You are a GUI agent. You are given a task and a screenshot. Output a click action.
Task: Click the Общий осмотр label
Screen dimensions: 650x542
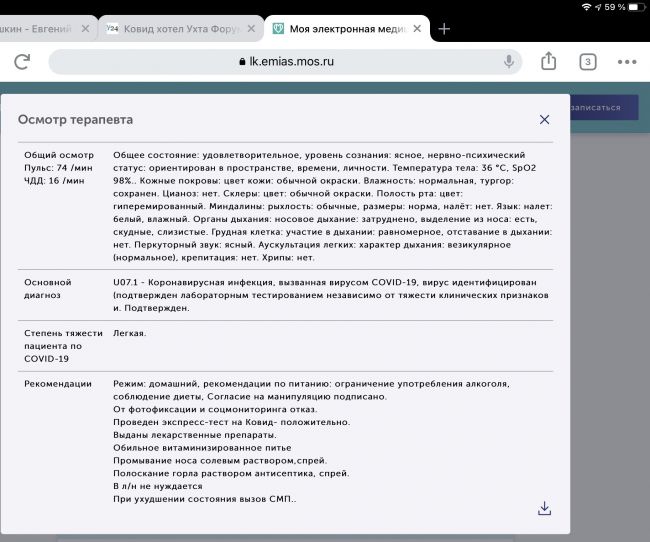[x=59, y=155]
